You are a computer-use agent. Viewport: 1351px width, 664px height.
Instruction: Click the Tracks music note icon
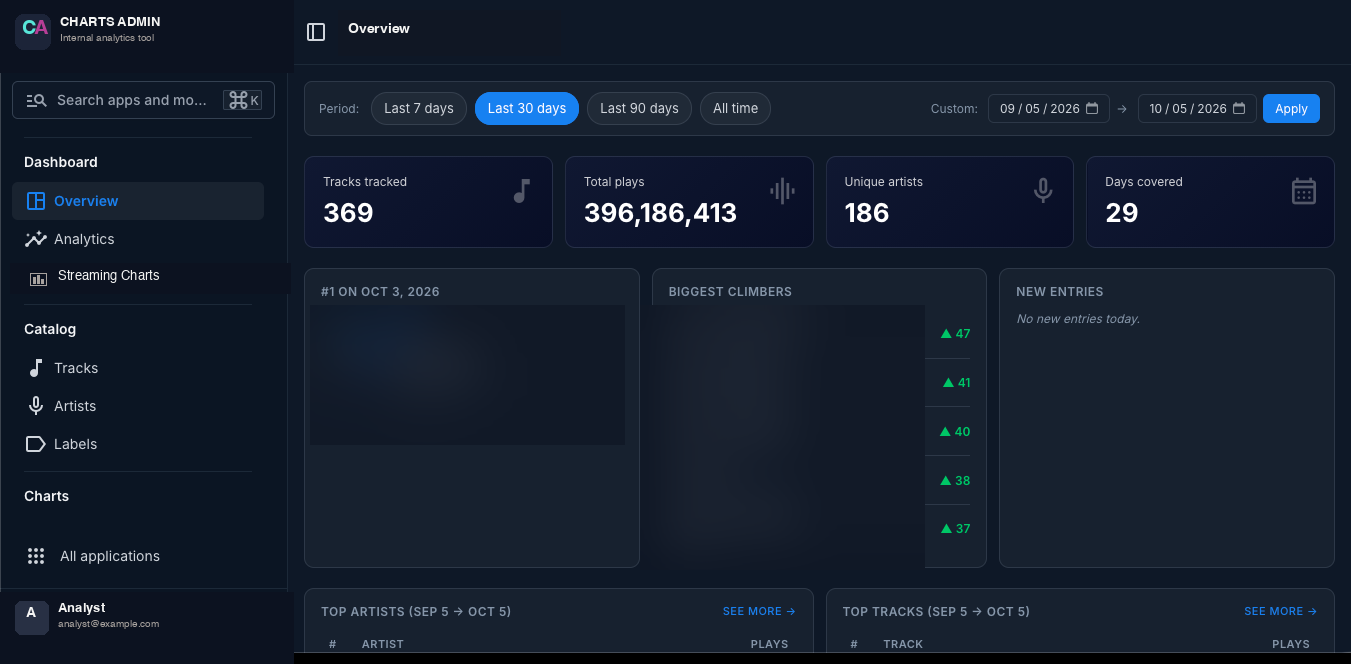click(36, 368)
